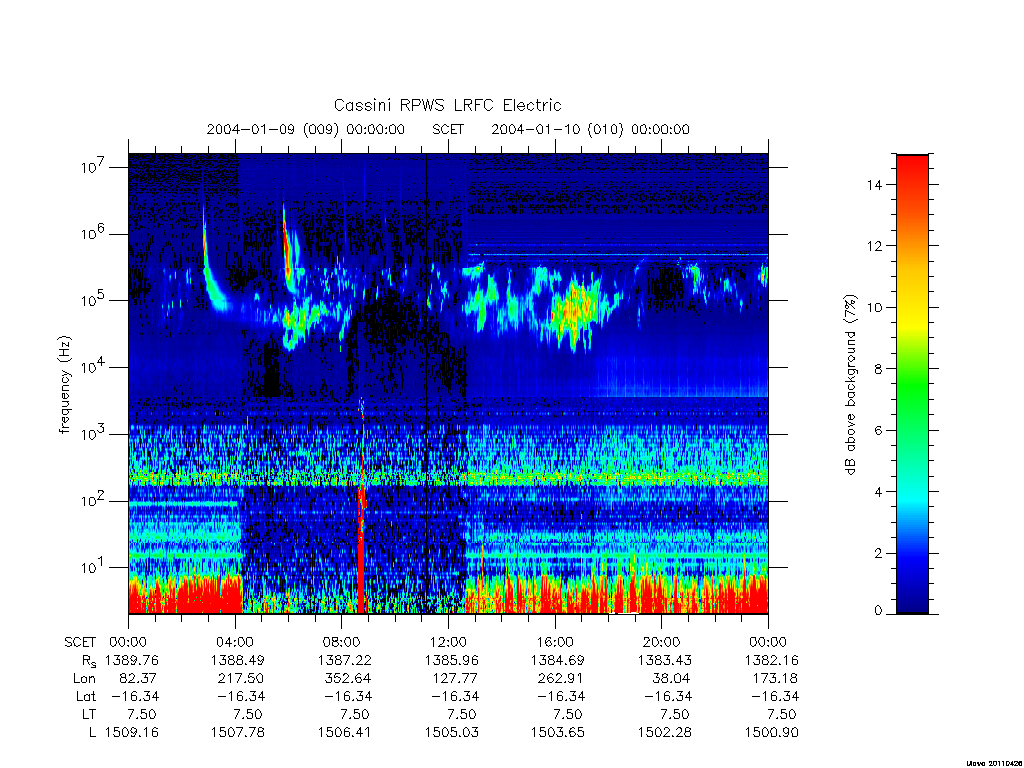Click the plot title "Cassini RPWS LRFC Electric"

pos(447,105)
